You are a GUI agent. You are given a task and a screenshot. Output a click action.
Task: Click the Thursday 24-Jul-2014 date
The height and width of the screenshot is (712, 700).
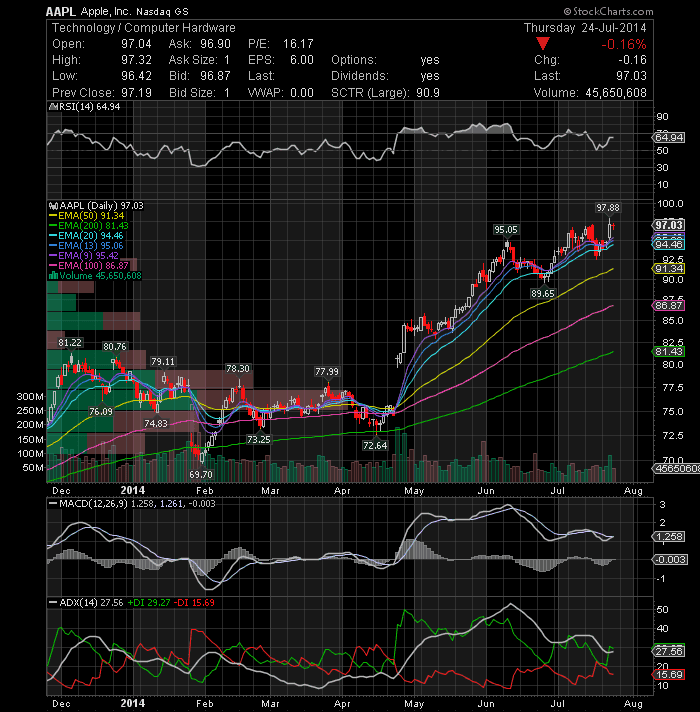pos(585,28)
